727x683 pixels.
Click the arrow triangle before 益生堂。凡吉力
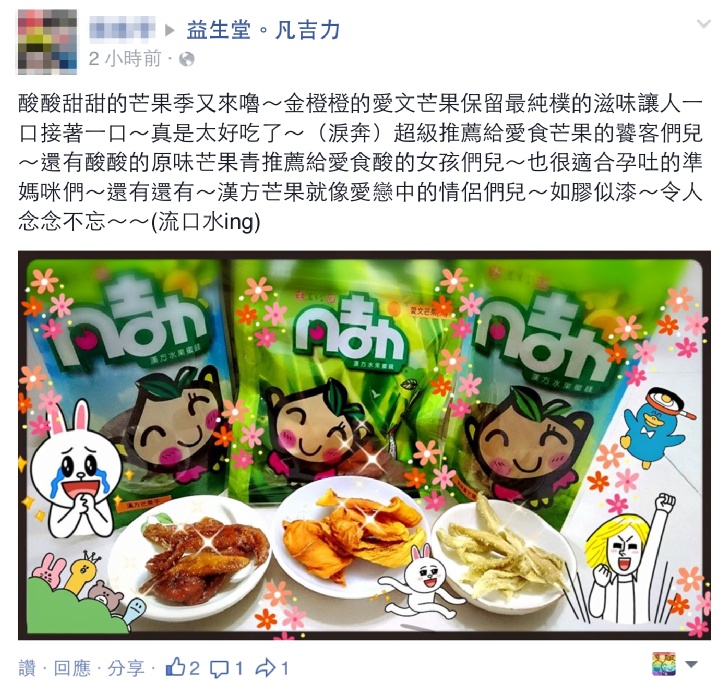pyautogui.click(x=170, y=31)
